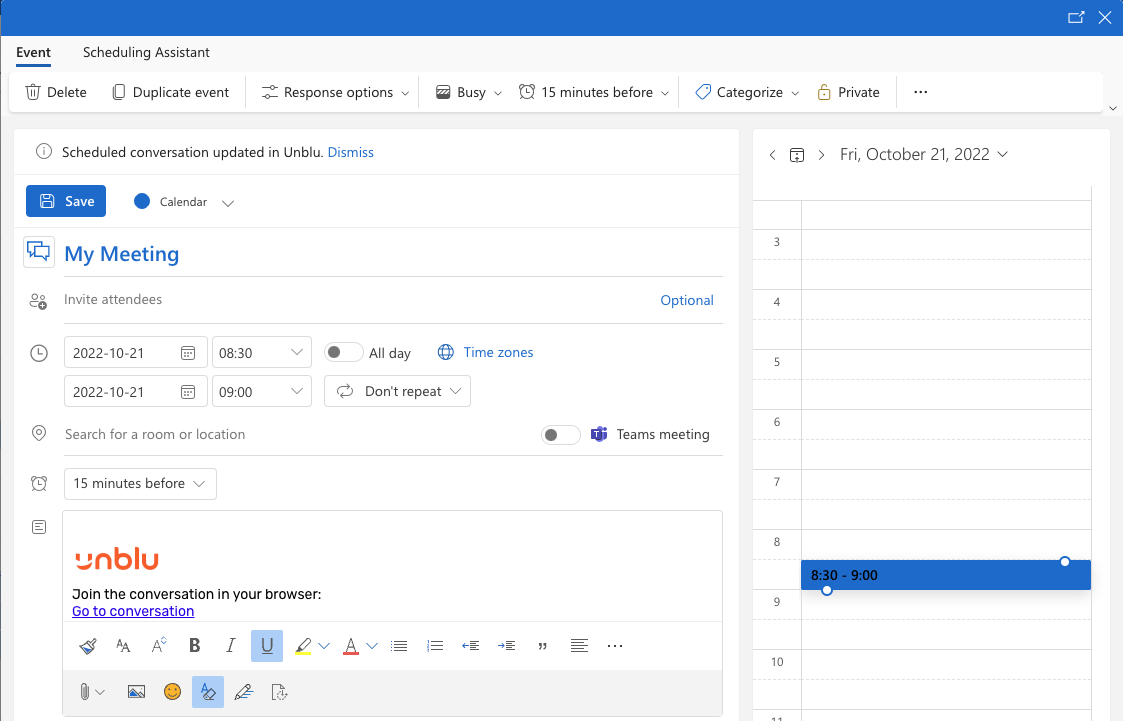
Task: Dismiss the Unblu notification
Action: click(x=350, y=152)
